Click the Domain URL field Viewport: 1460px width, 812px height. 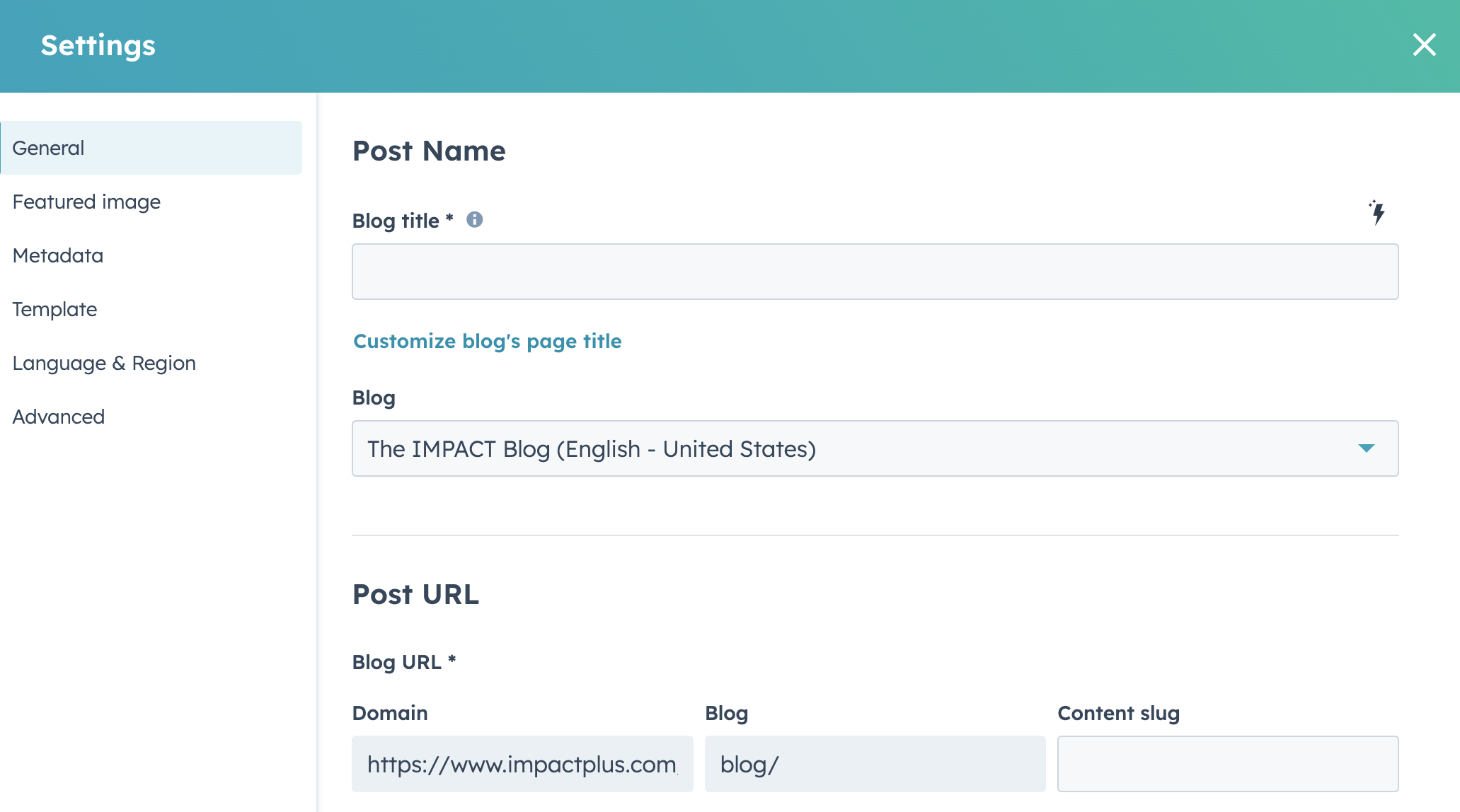(x=522, y=764)
